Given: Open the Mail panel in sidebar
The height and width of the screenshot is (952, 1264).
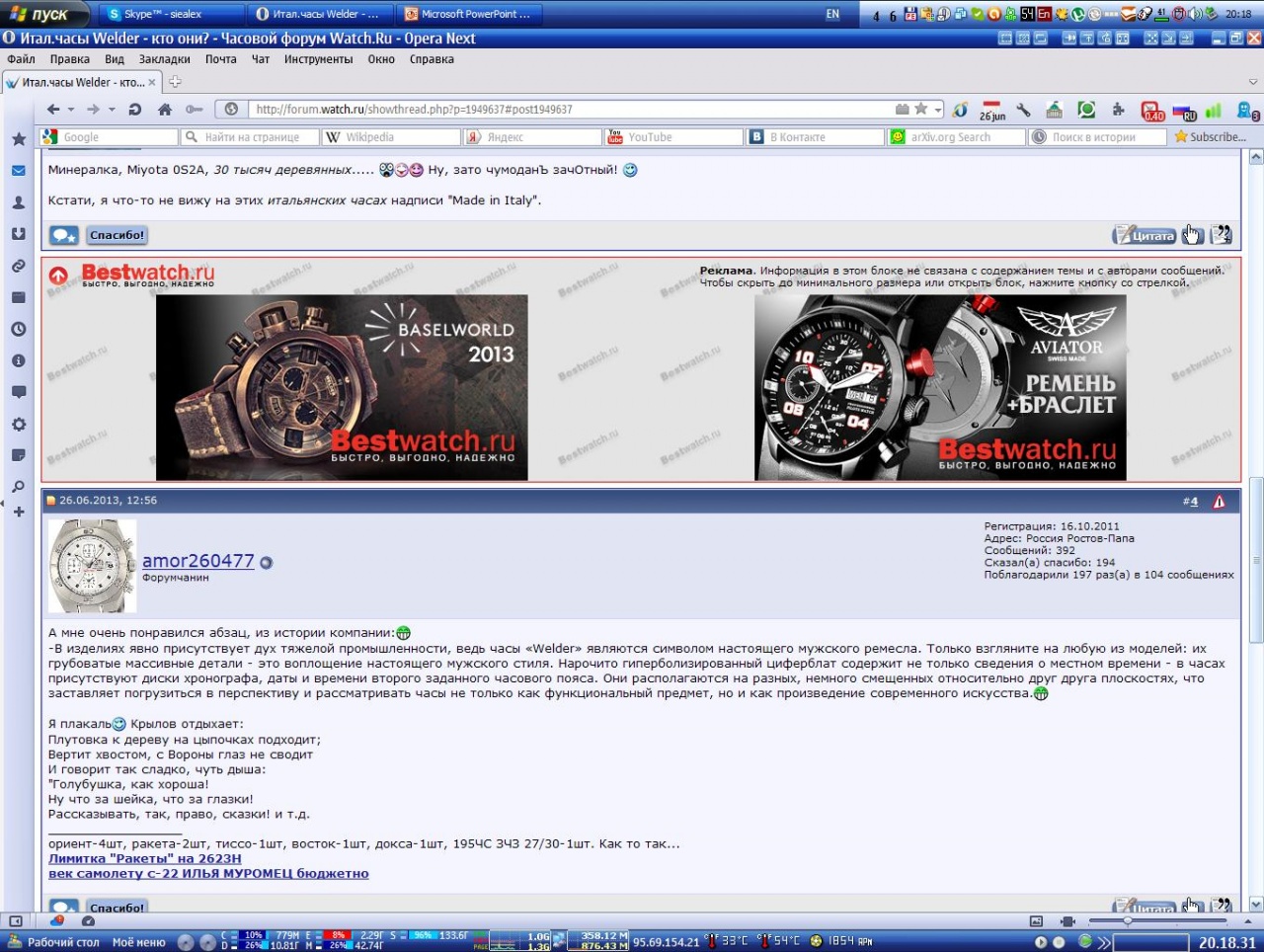Looking at the screenshot, I should point(19,171).
